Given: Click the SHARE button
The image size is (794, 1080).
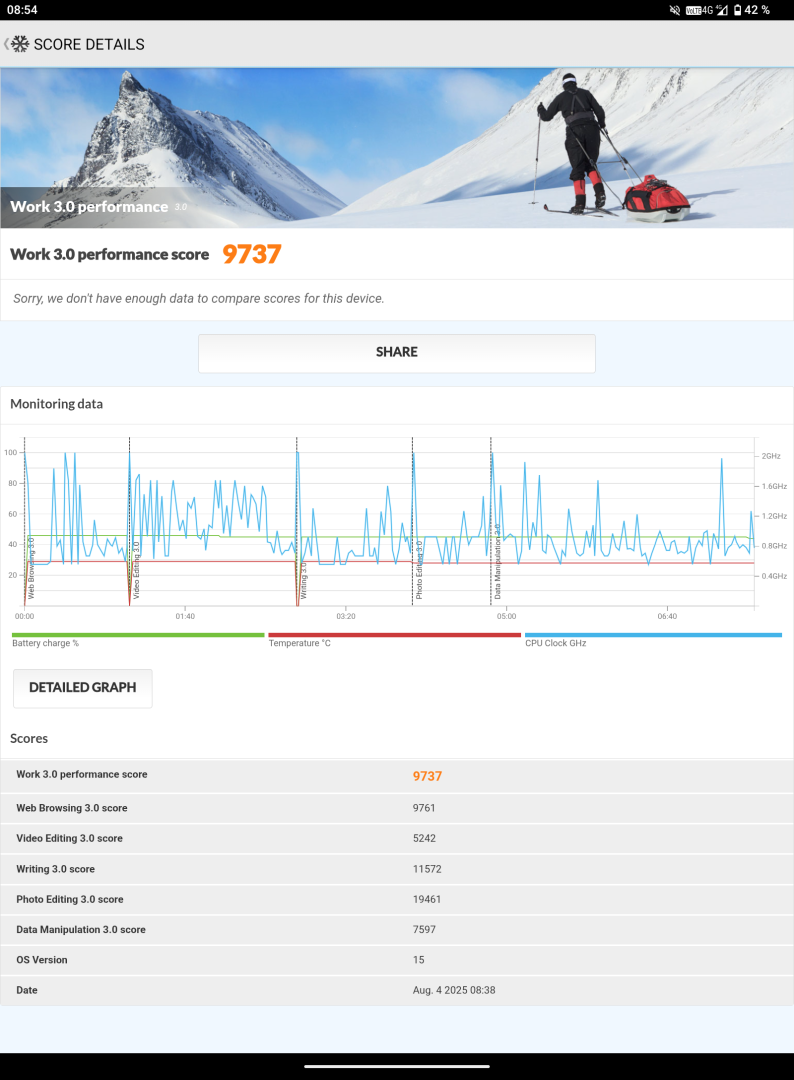Looking at the screenshot, I should (397, 353).
